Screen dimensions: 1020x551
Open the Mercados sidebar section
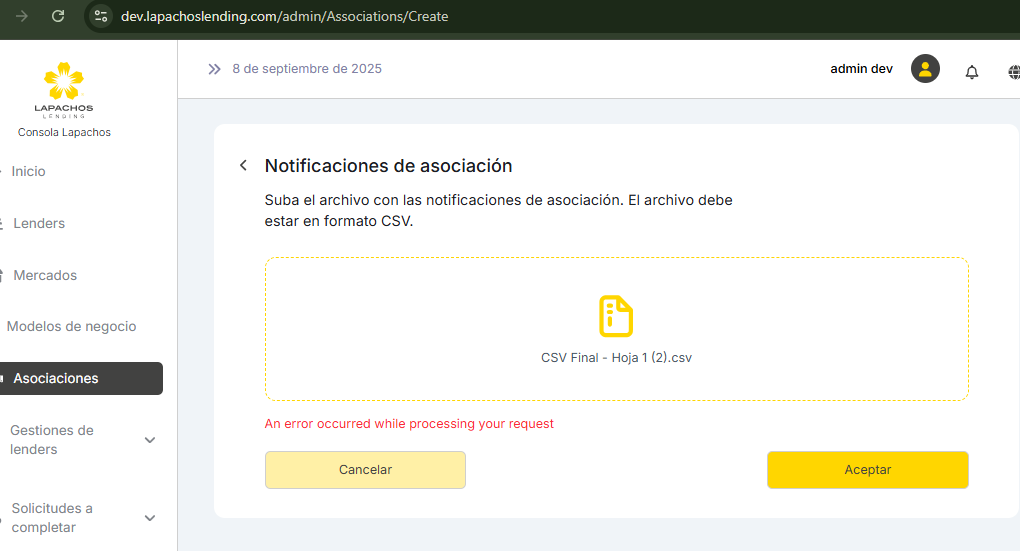(x=45, y=275)
